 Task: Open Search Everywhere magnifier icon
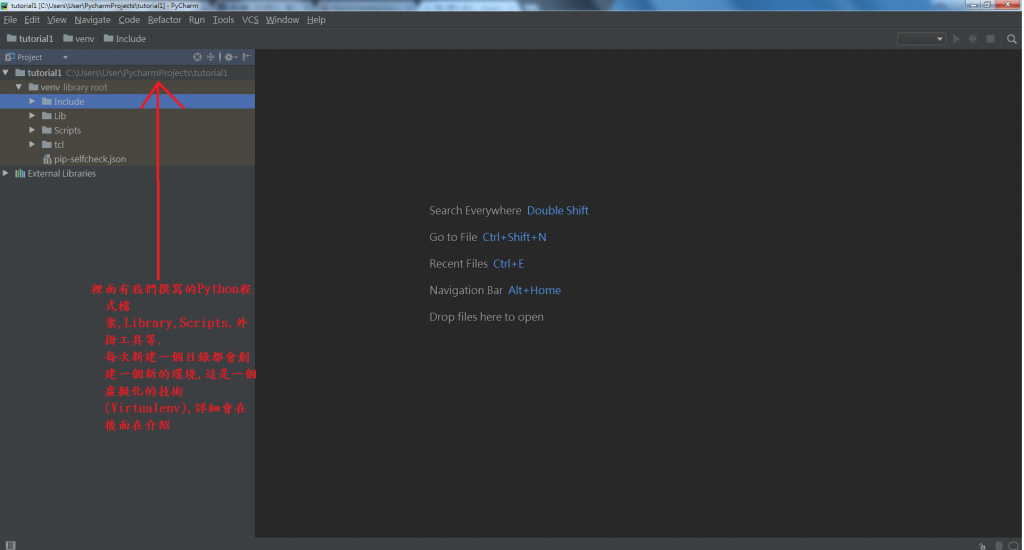pos(1012,39)
